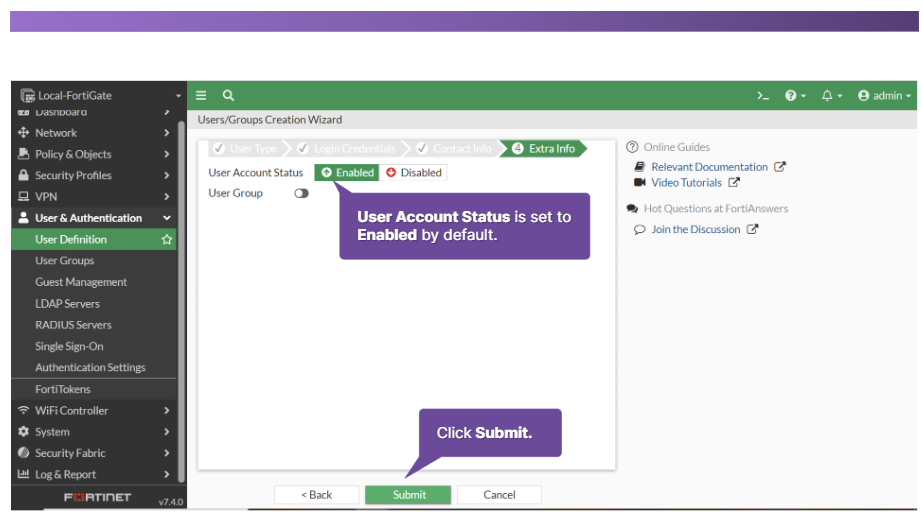The image size is (923, 524).
Task: Open the search magnifier icon
Action: [x=228, y=95]
